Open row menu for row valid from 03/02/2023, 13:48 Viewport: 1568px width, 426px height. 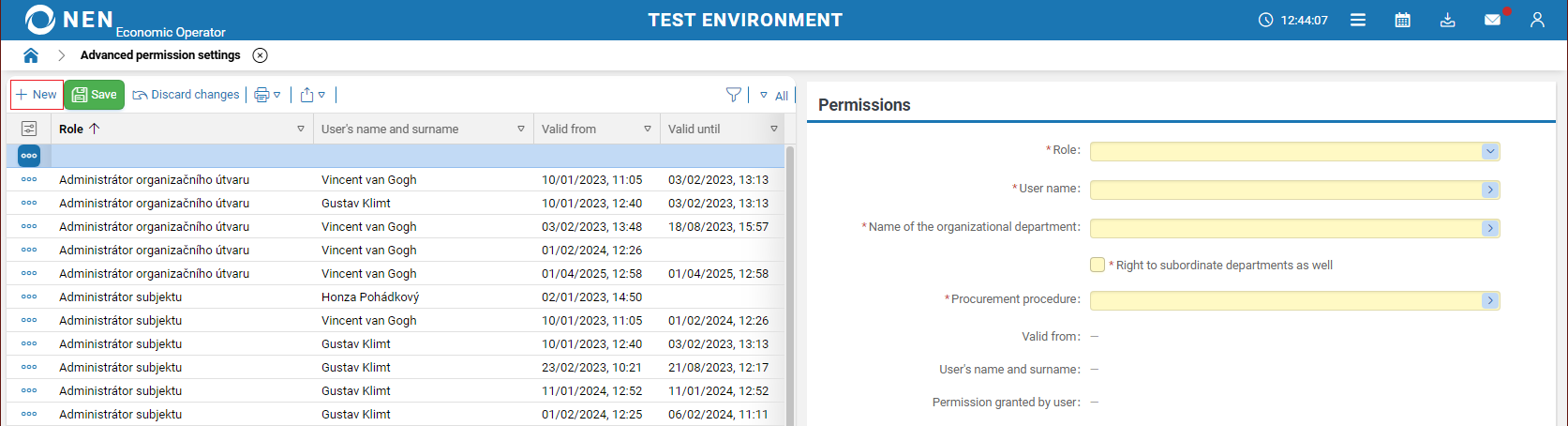tap(29, 226)
